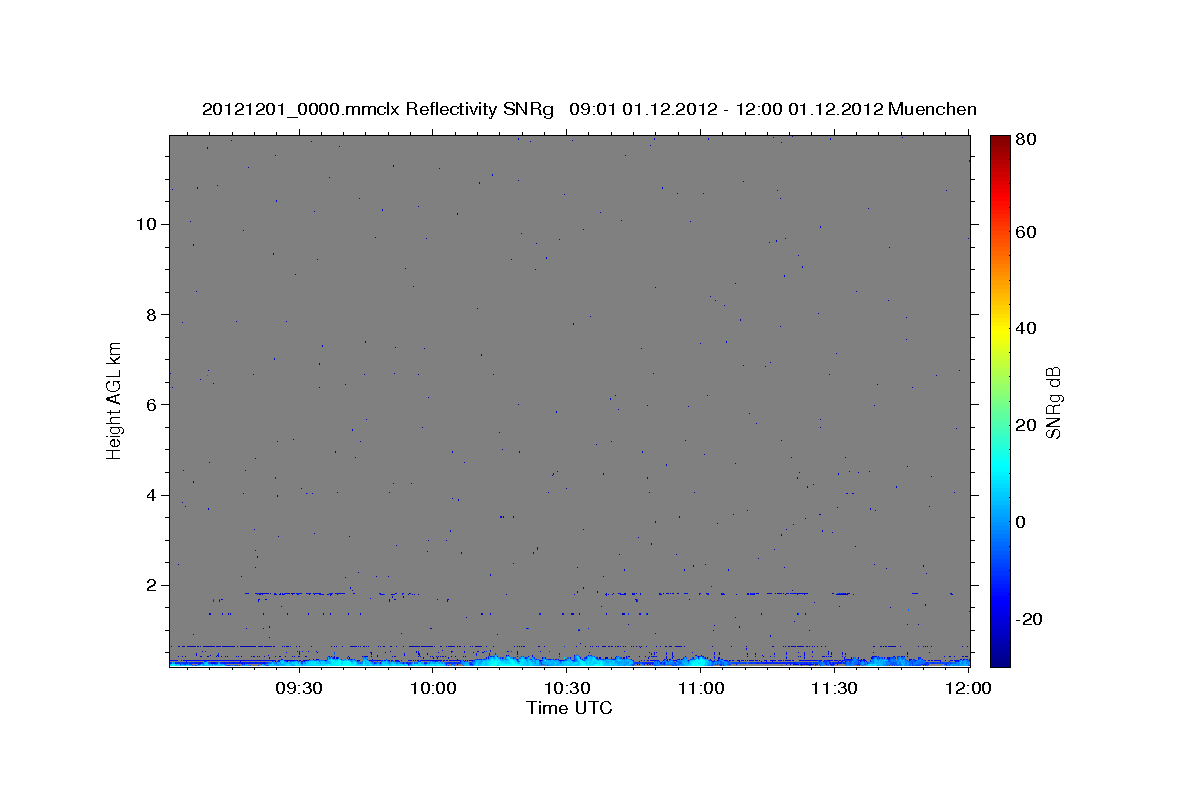Click the colorbar value 20

click(x=1025, y=425)
